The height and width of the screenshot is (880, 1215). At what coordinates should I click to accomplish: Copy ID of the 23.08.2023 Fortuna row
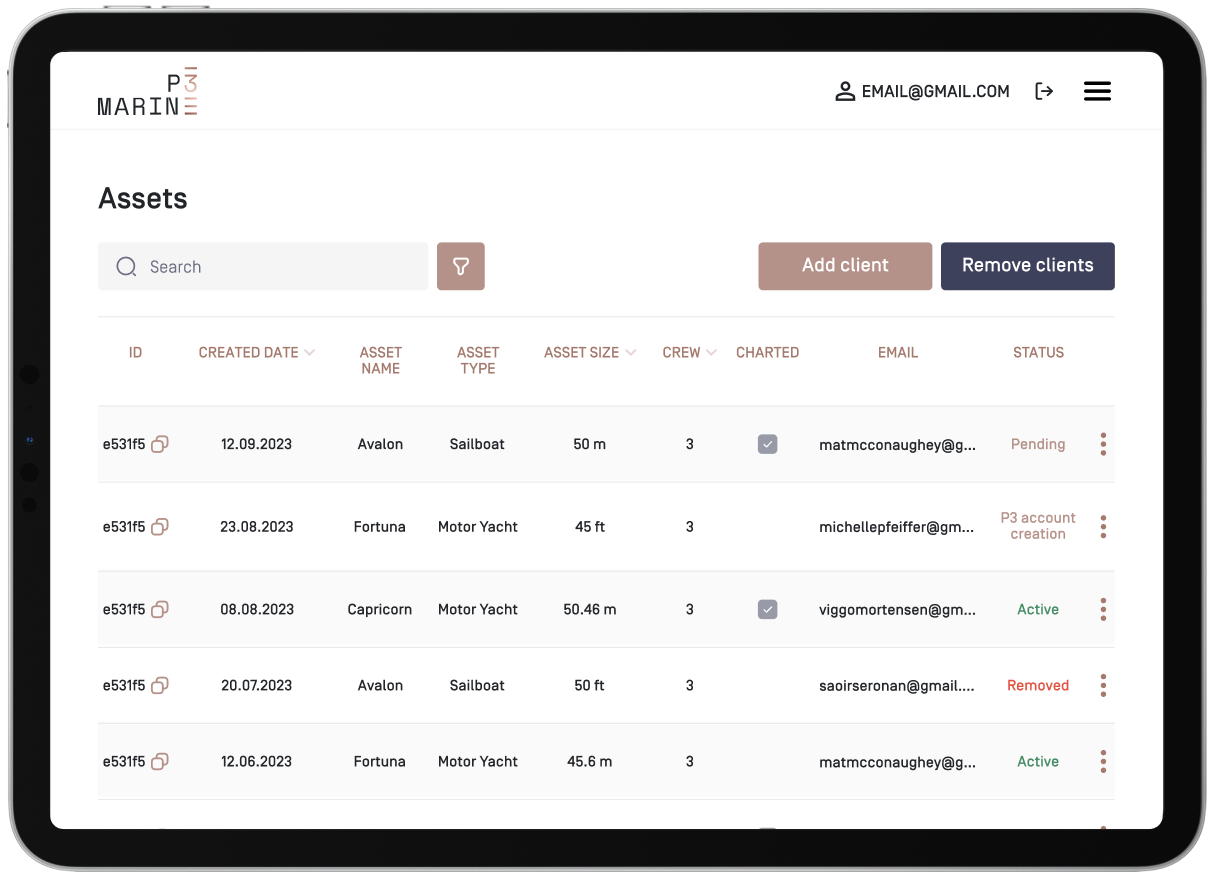[160, 526]
